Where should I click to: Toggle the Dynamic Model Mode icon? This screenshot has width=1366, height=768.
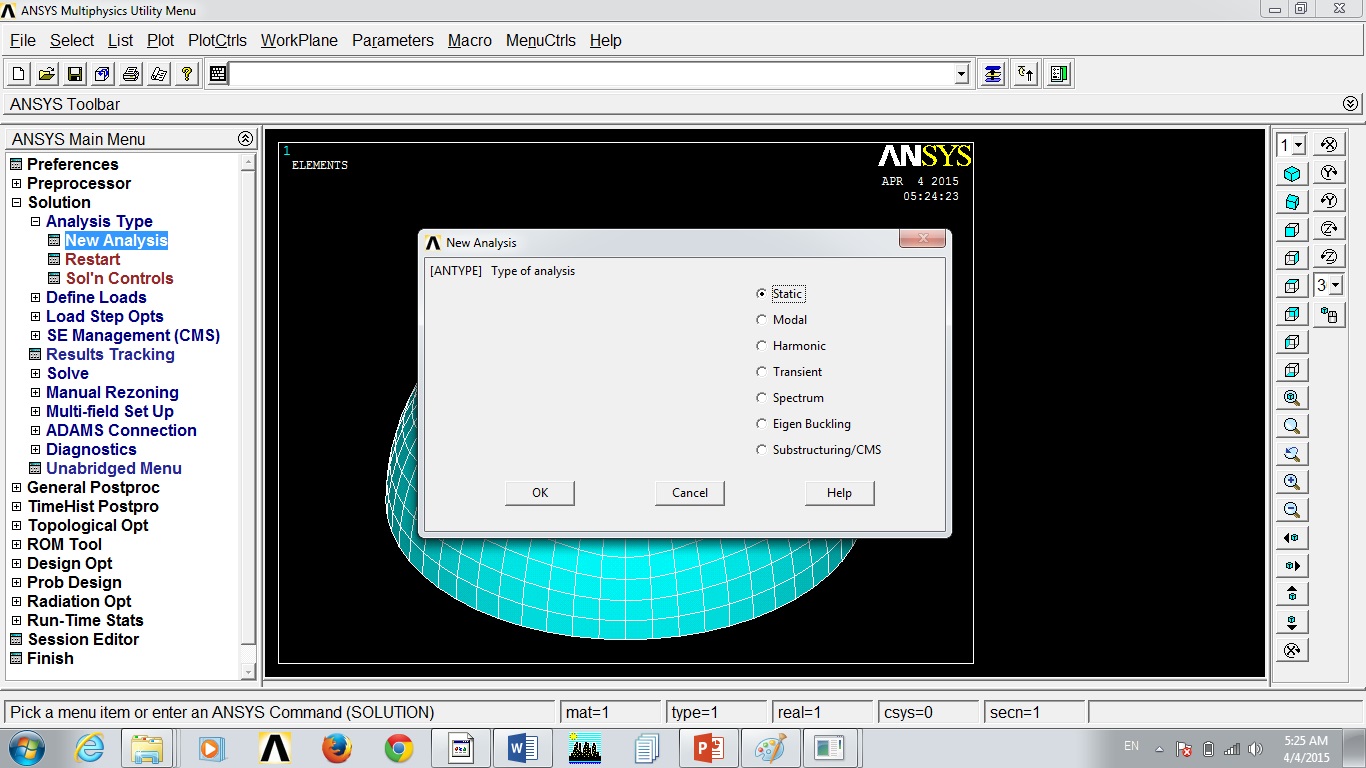point(1329,315)
